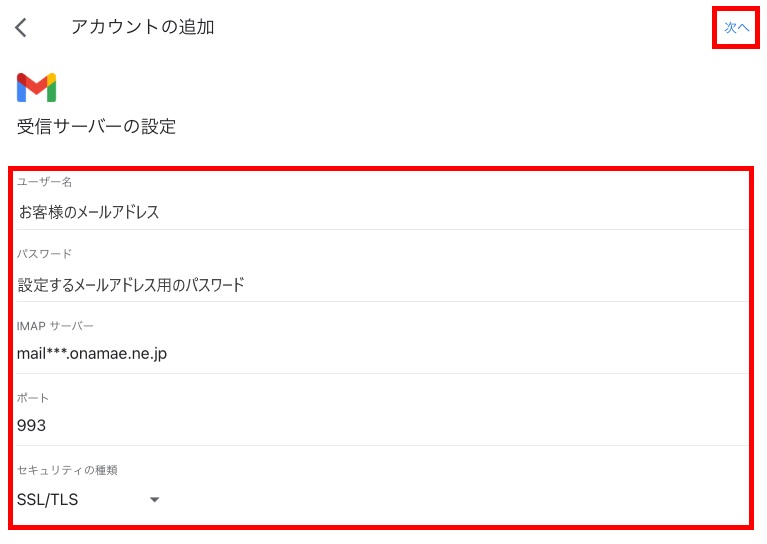Click the セキュリティの種類 label

67,470
